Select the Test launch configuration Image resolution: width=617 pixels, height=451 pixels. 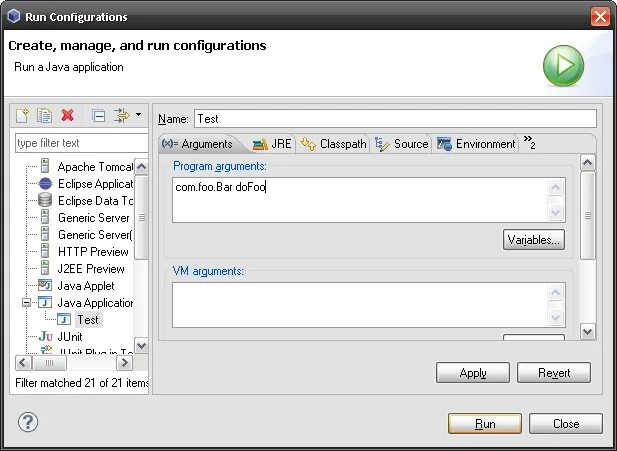(88, 320)
